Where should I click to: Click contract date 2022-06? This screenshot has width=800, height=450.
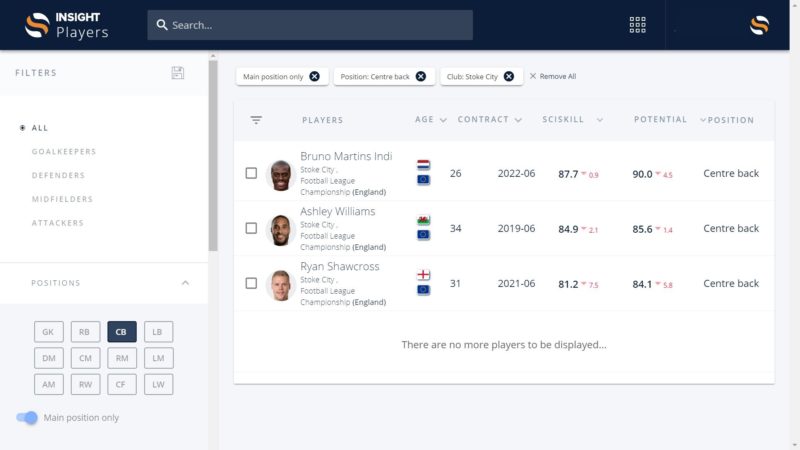tap(516, 173)
